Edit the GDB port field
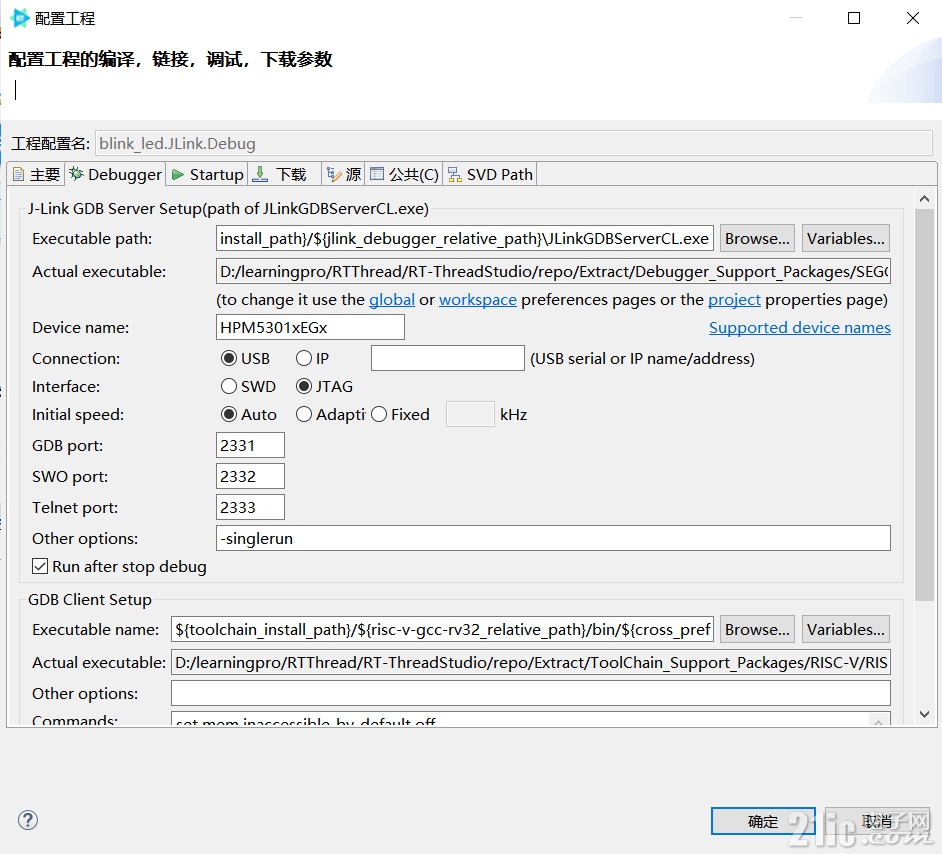942x854 pixels. tap(250, 446)
